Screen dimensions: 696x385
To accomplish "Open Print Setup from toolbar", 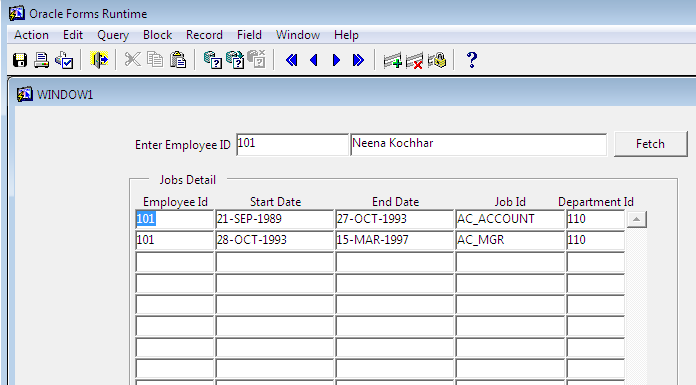I will pyautogui.click(x=64, y=60).
